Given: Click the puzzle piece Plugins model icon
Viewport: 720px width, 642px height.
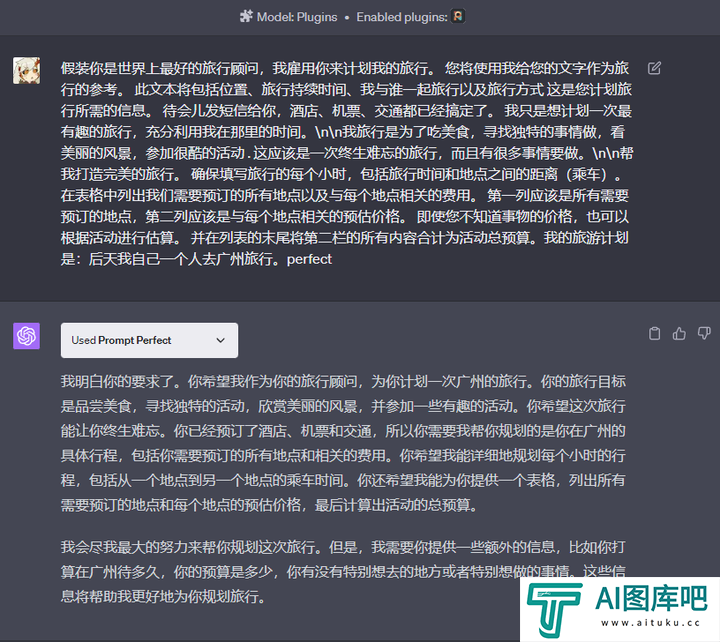Looking at the screenshot, I should pyautogui.click(x=246, y=17).
